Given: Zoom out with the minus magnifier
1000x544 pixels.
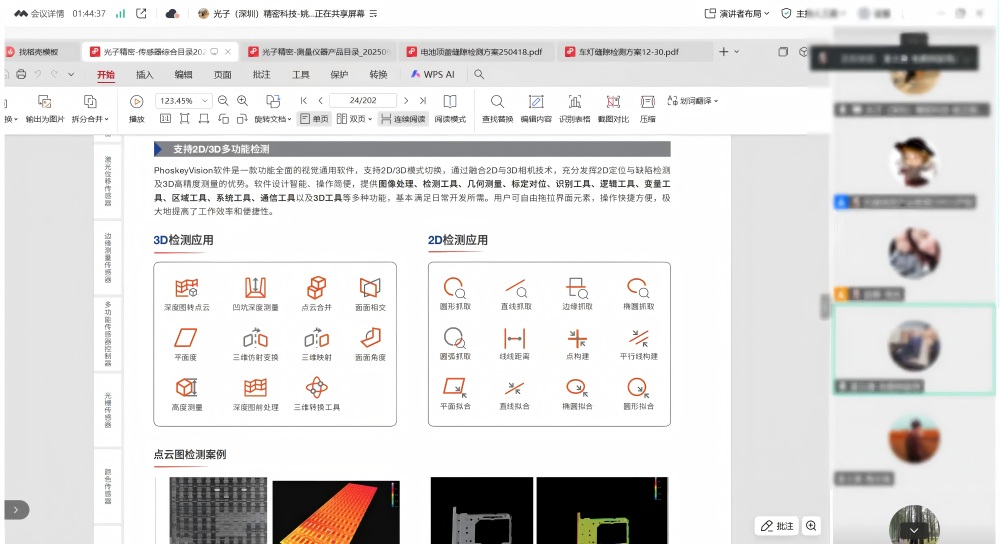Looking at the screenshot, I should 223,100.
